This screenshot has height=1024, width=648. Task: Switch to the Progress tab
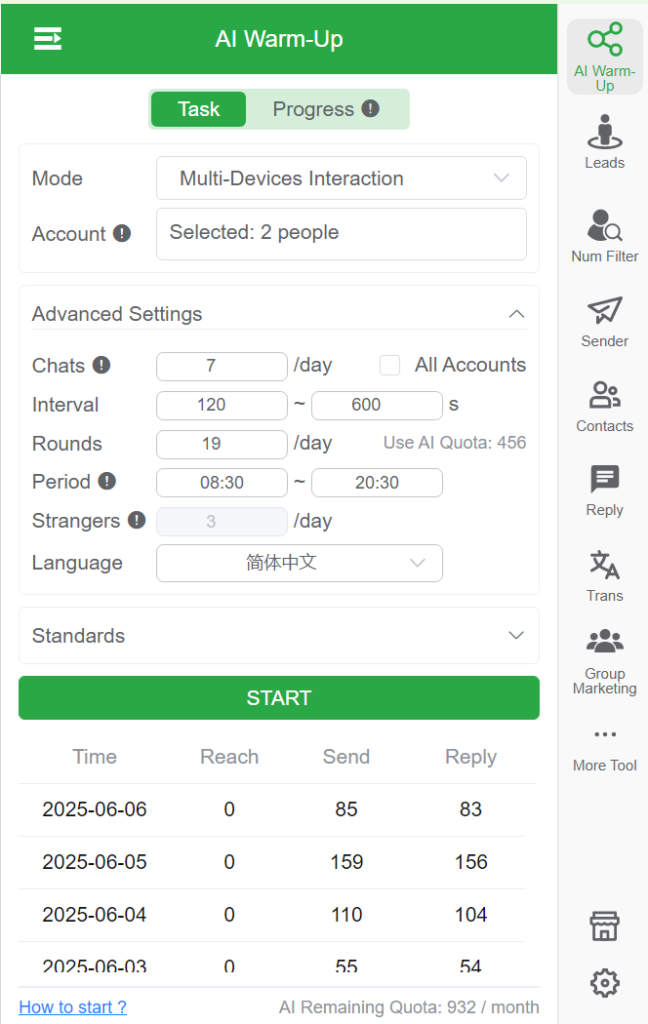coord(326,109)
